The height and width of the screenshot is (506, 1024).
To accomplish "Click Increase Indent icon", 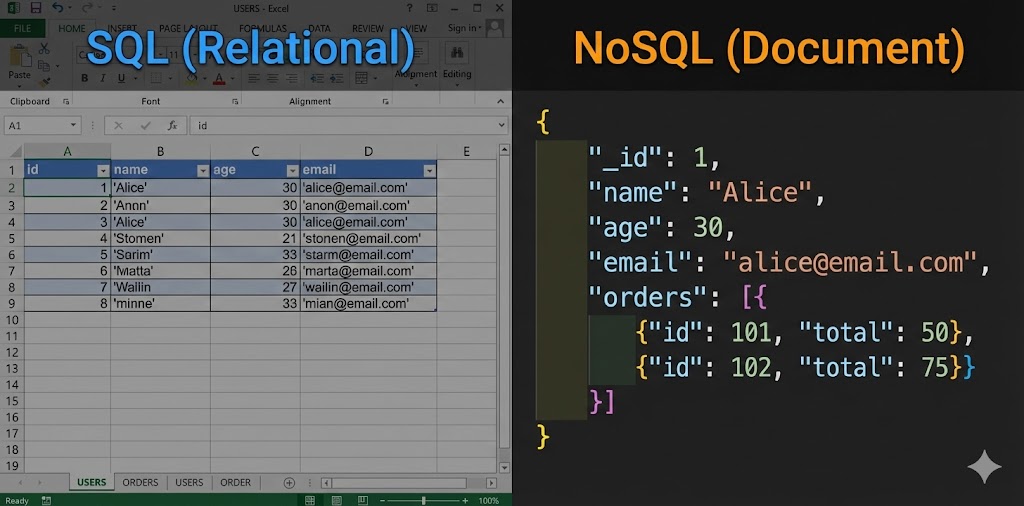I will [x=336, y=78].
